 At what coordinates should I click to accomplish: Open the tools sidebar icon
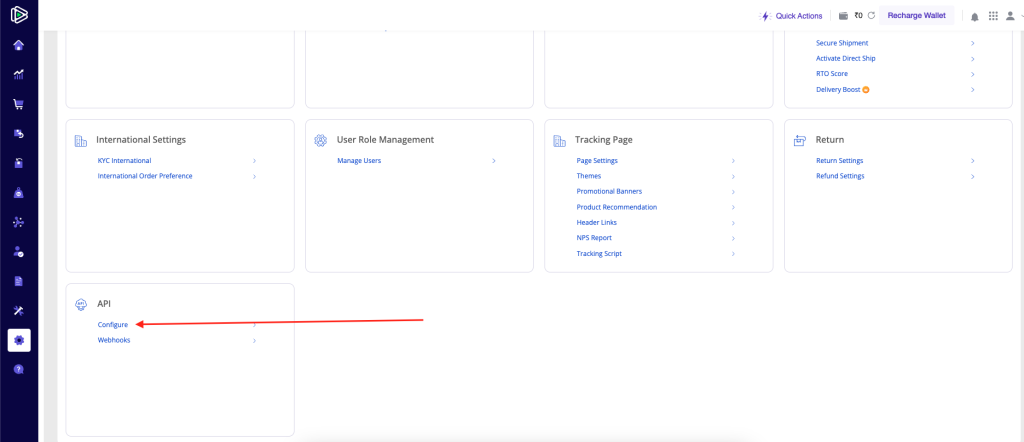[19, 310]
